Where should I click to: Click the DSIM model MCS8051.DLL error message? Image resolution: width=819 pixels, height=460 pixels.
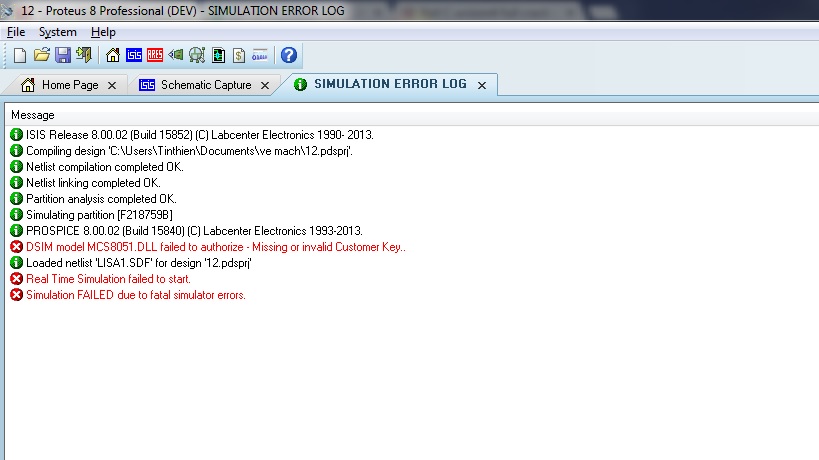coord(216,247)
